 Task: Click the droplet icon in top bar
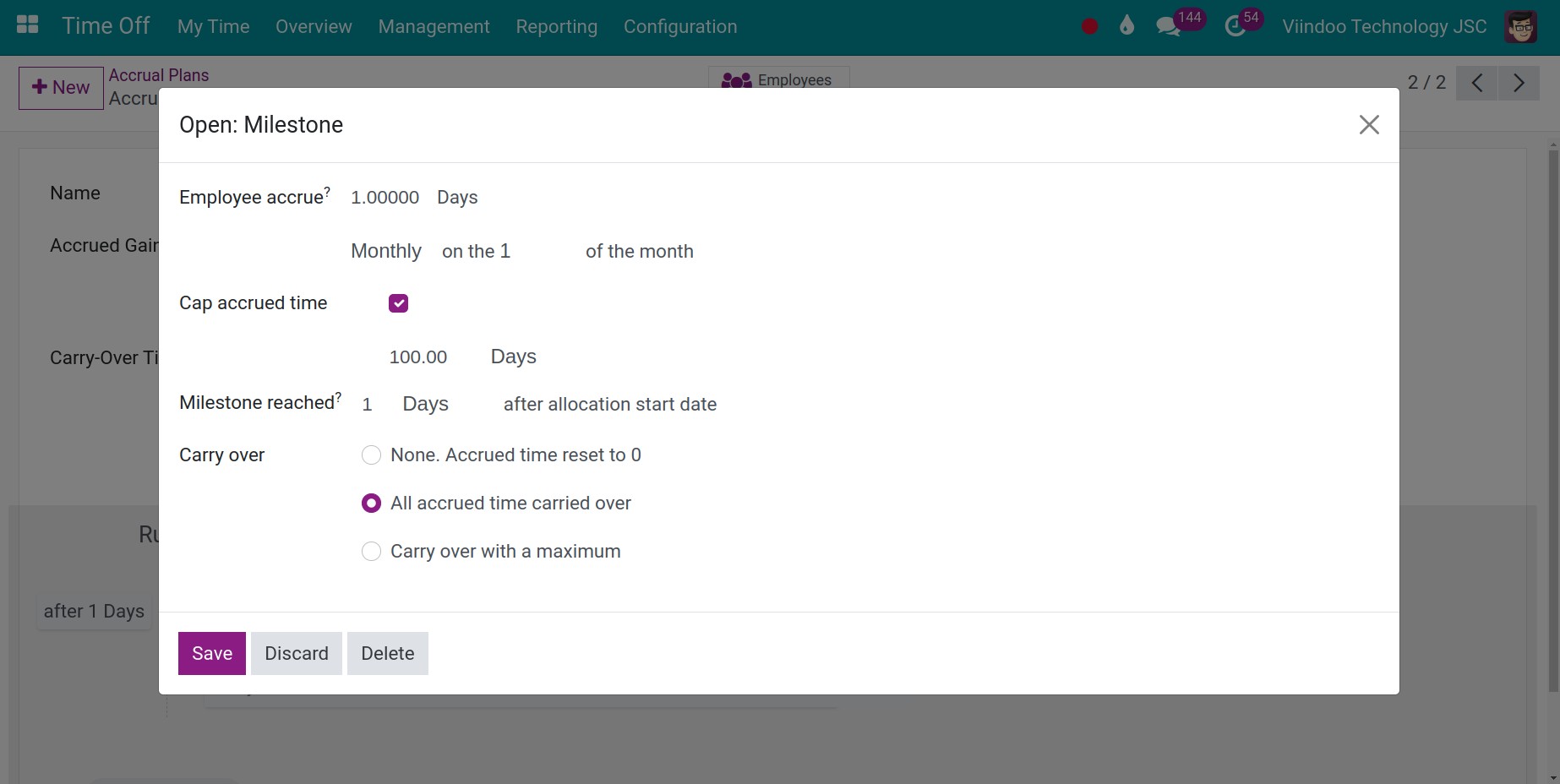tap(1126, 26)
